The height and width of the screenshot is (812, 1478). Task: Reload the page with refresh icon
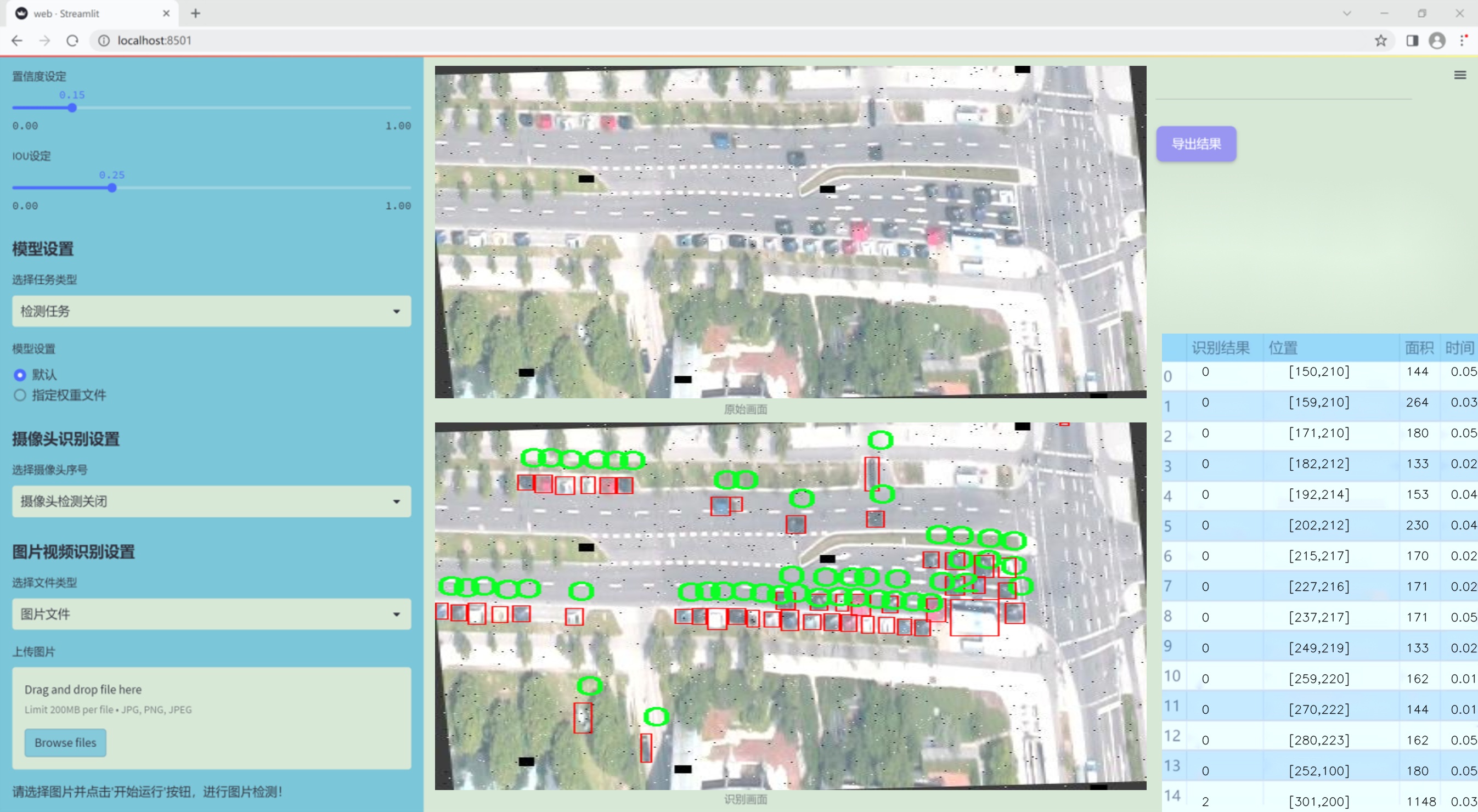coord(72,41)
